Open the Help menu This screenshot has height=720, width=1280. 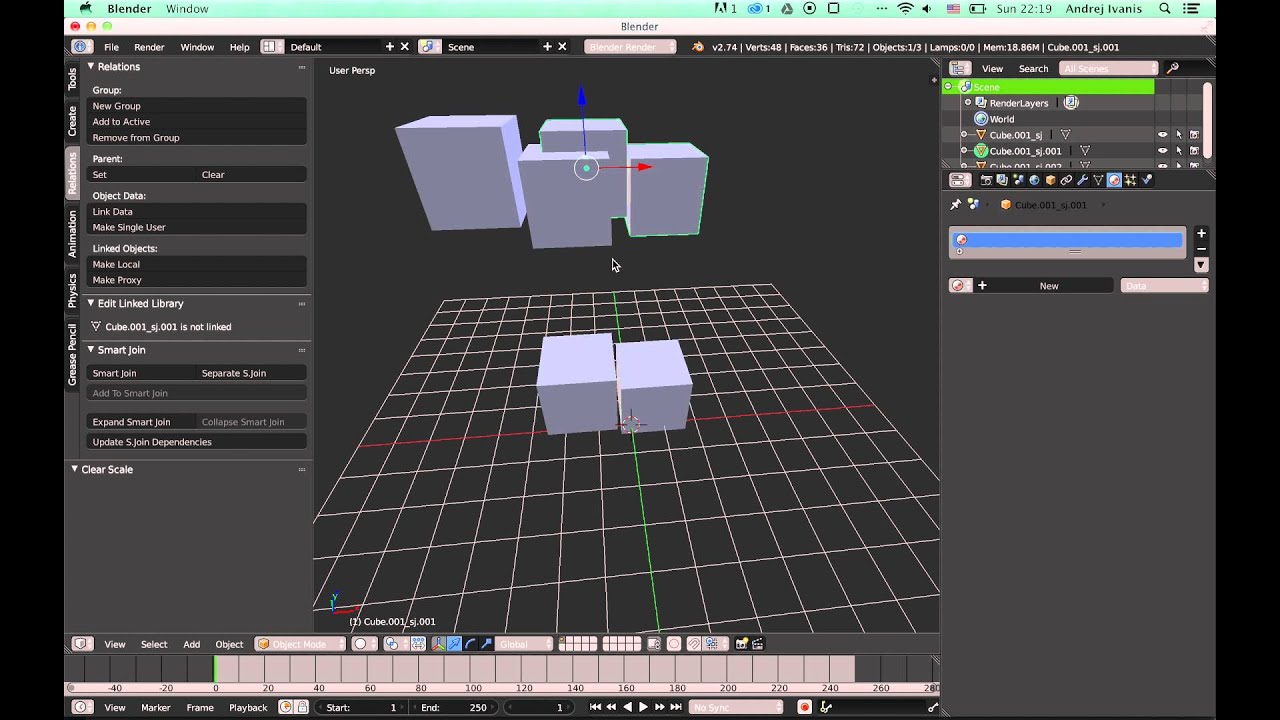[239, 47]
